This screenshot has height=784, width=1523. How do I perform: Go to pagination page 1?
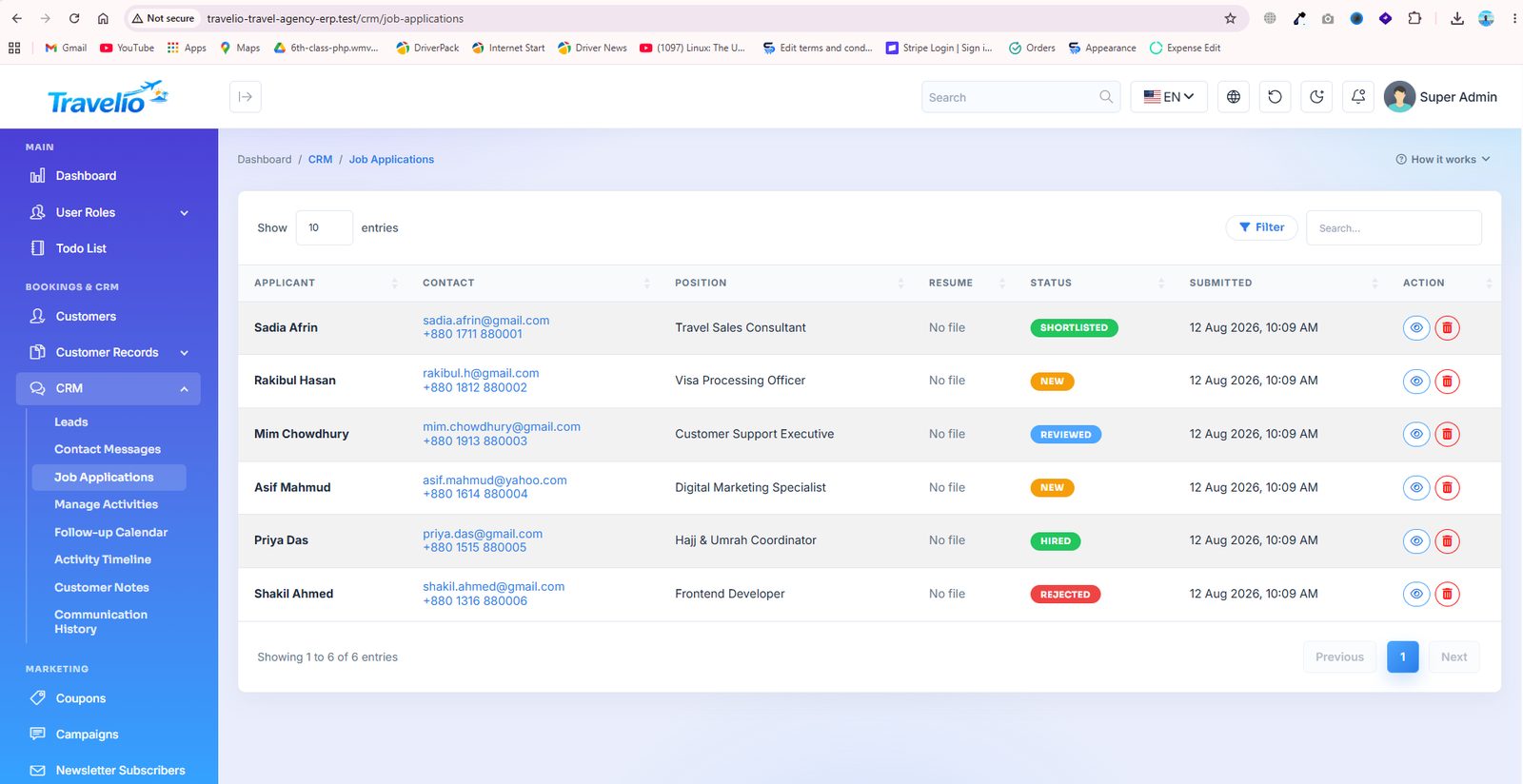click(1403, 657)
